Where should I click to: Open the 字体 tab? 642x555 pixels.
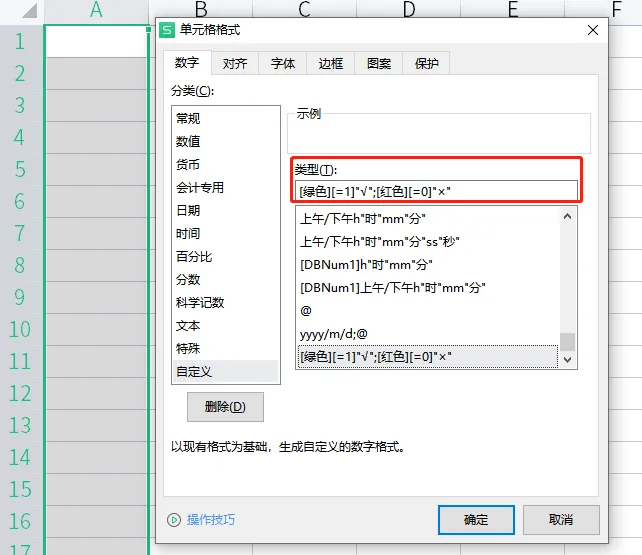pyautogui.click(x=283, y=63)
